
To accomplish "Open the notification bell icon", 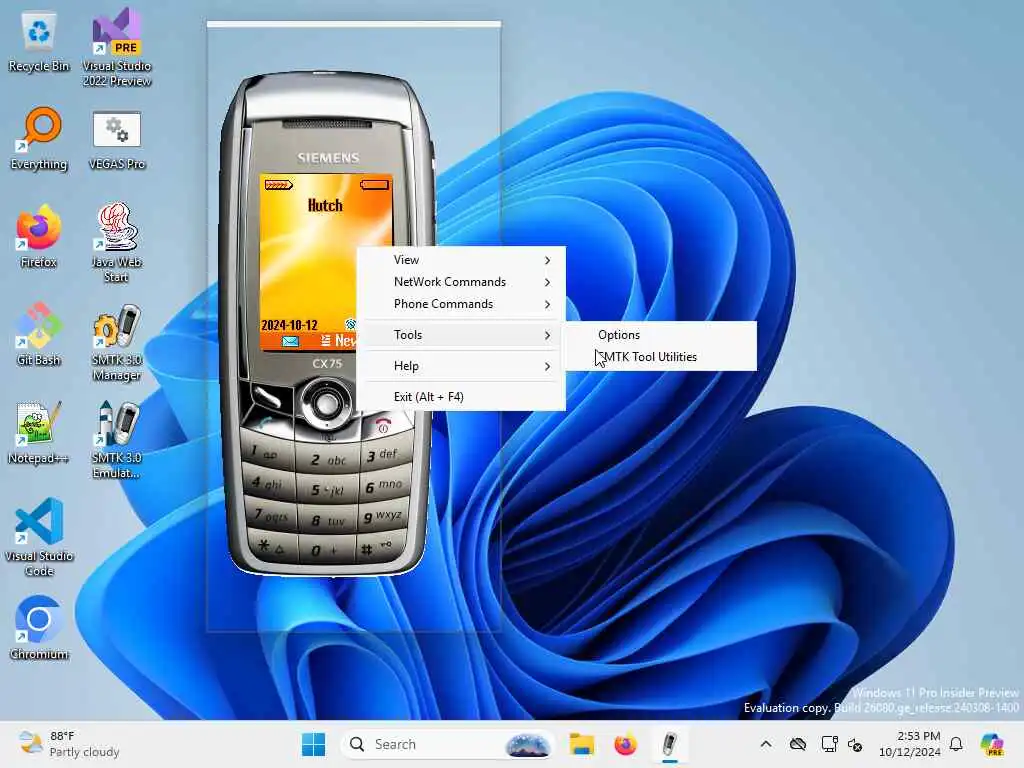I will point(956,744).
